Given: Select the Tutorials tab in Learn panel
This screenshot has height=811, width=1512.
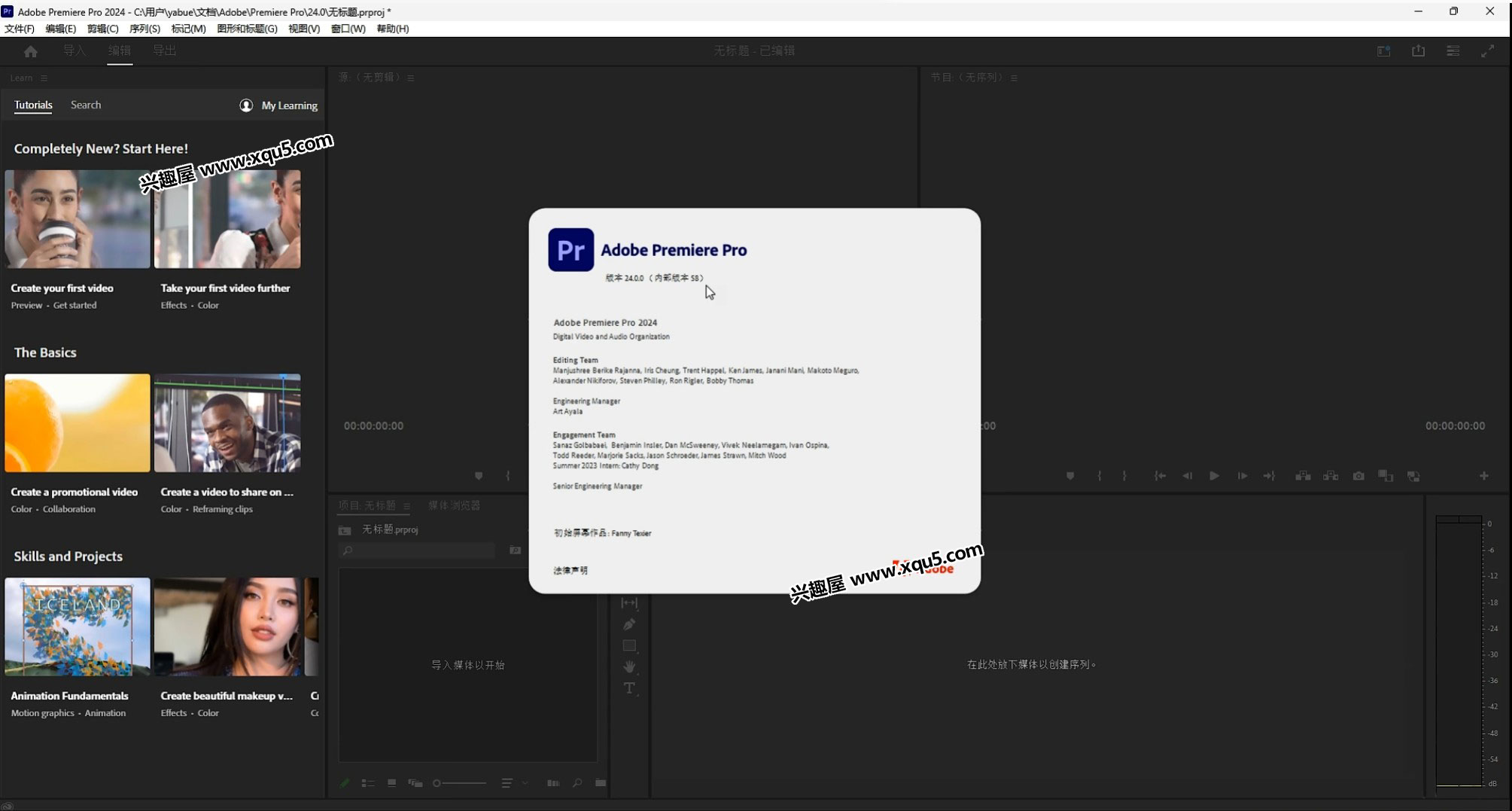Looking at the screenshot, I should click(33, 105).
